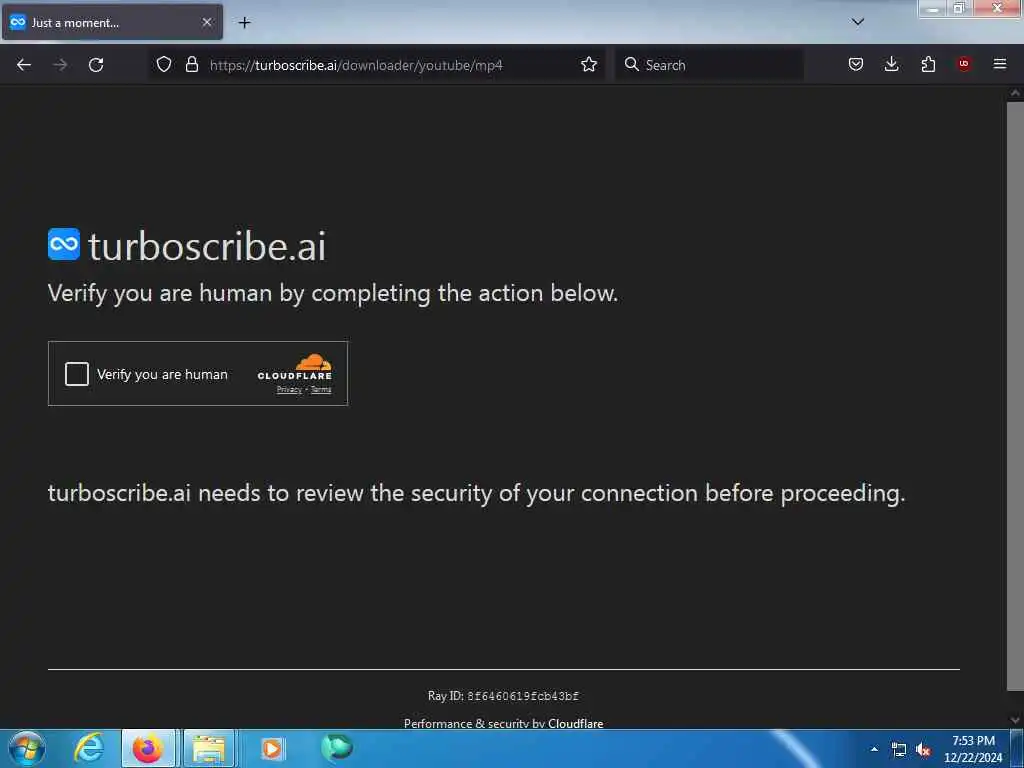Screen dimensions: 1024x768
Task: Click the forward navigation arrow
Action: click(60, 65)
